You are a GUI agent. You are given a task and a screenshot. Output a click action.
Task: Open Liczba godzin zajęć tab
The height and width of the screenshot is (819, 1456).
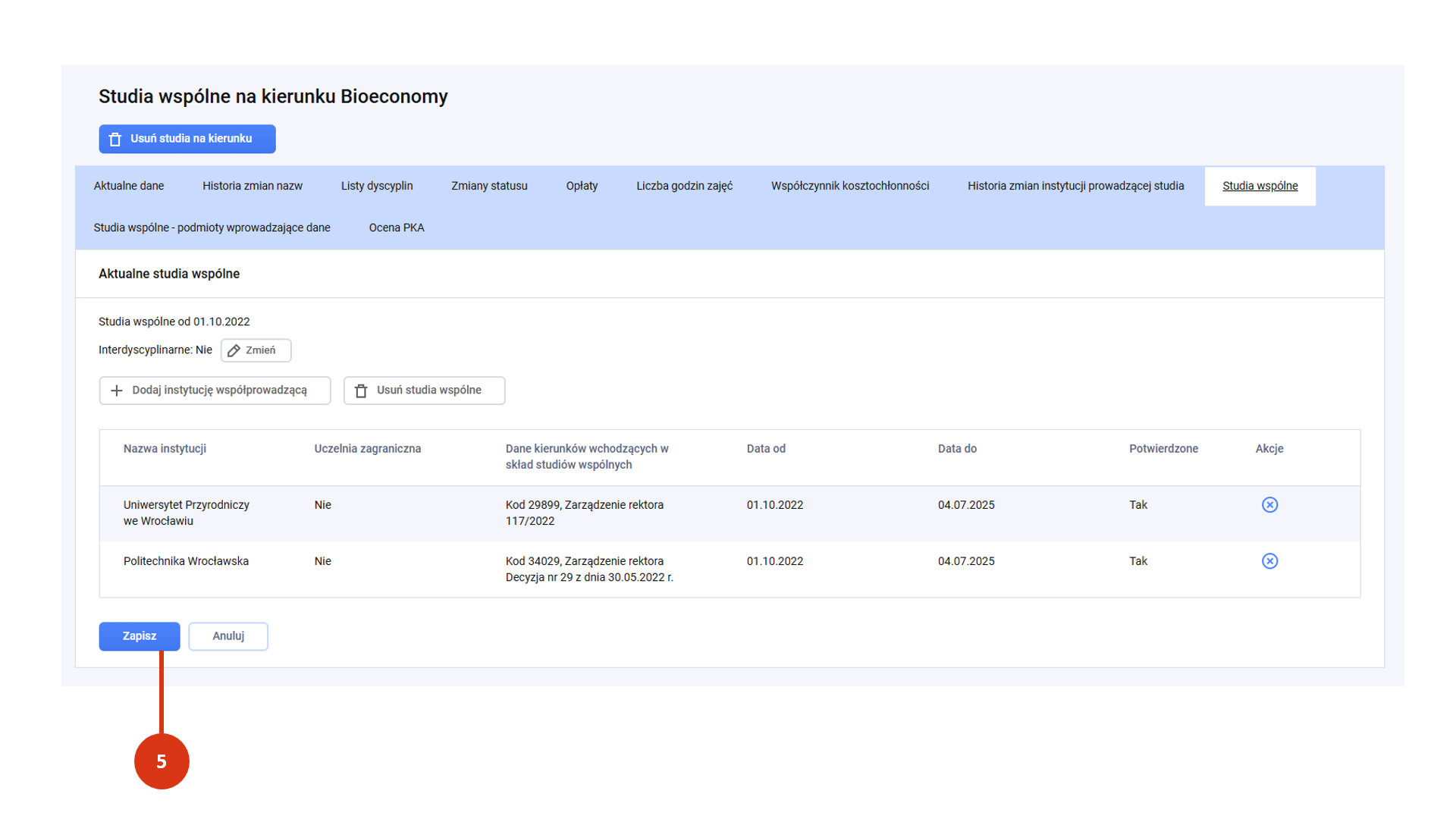tap(684, 186)
